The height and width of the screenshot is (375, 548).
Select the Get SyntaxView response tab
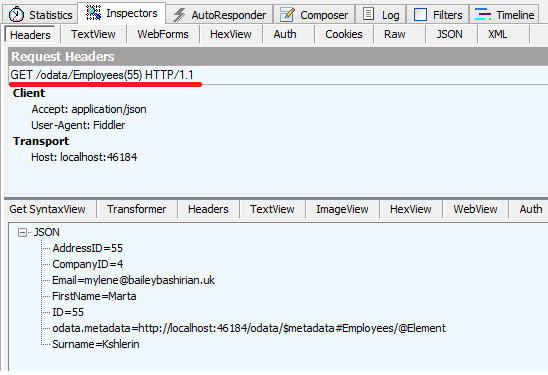click(48, 209)
